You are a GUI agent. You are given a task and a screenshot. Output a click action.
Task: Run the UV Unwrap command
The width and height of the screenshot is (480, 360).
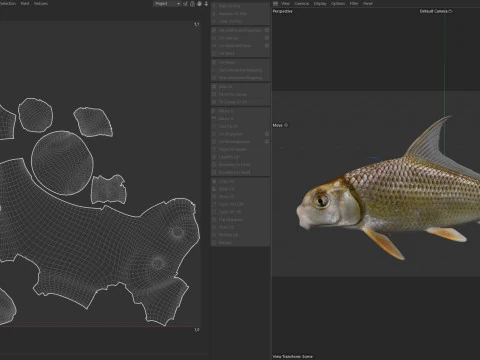click(237, 38)
